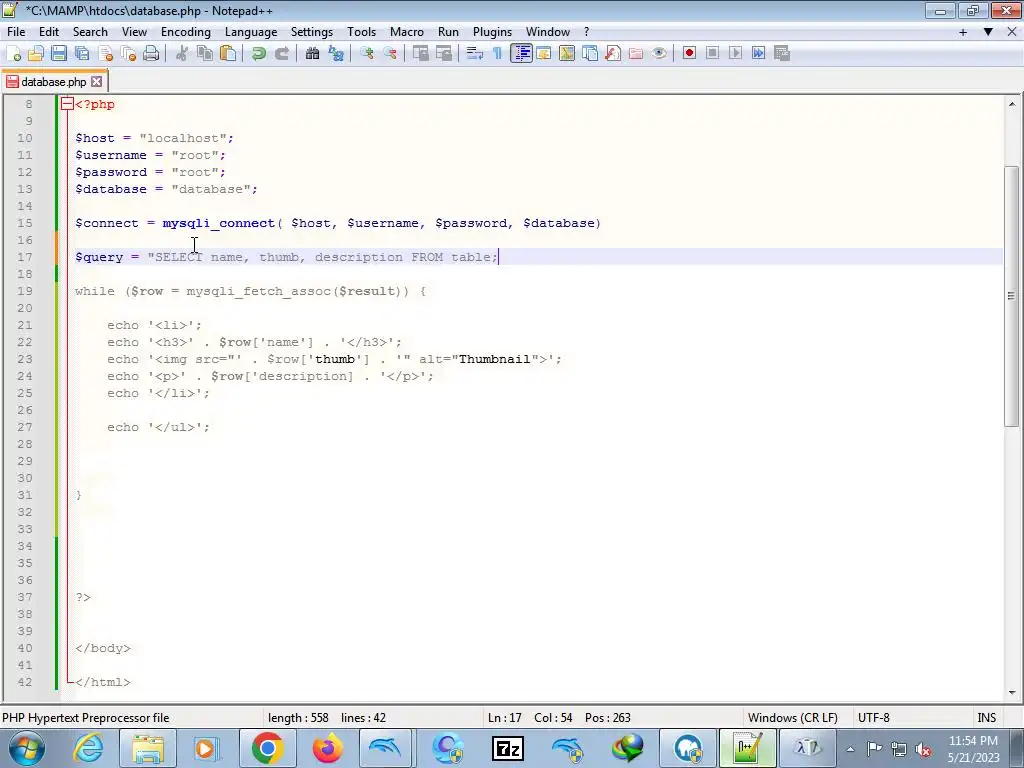Open Find with the binoculars icon
The width and height of the screenshot is (1024, 768).
(312, 54)
